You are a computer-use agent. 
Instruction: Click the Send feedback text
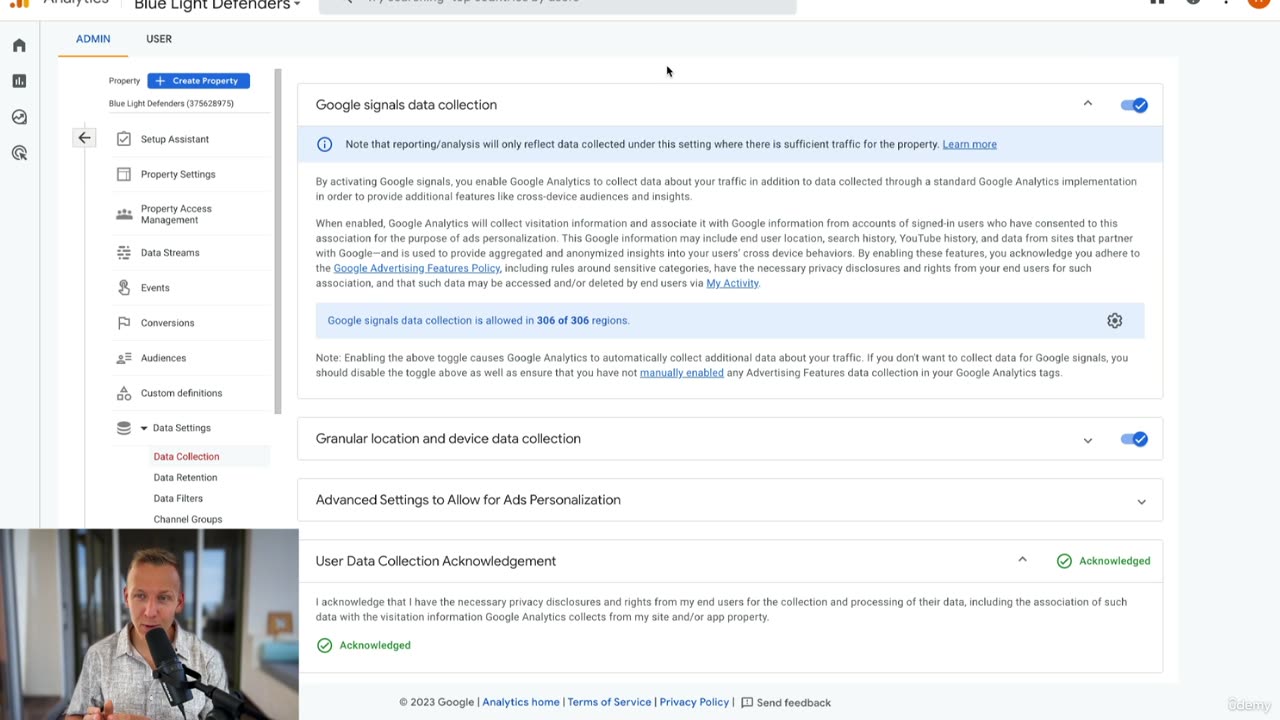coord(794,702)
